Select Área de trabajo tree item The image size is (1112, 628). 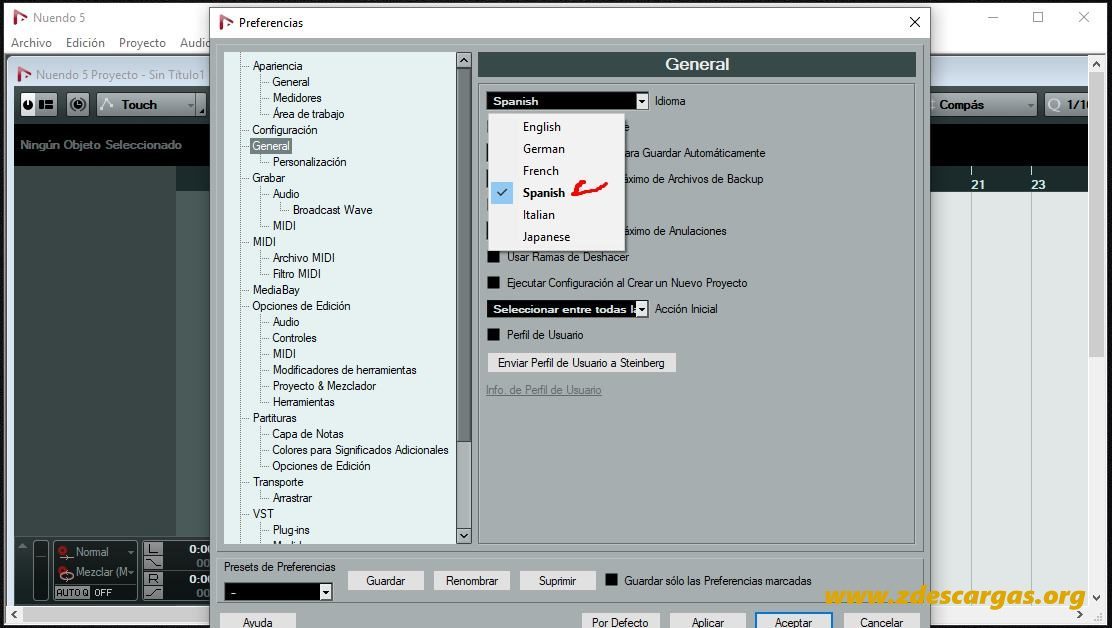308,114
